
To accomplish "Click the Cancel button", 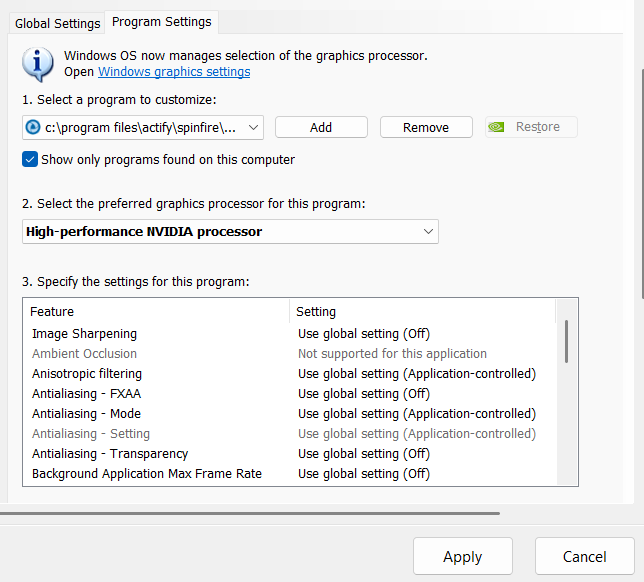I will 584,557.
